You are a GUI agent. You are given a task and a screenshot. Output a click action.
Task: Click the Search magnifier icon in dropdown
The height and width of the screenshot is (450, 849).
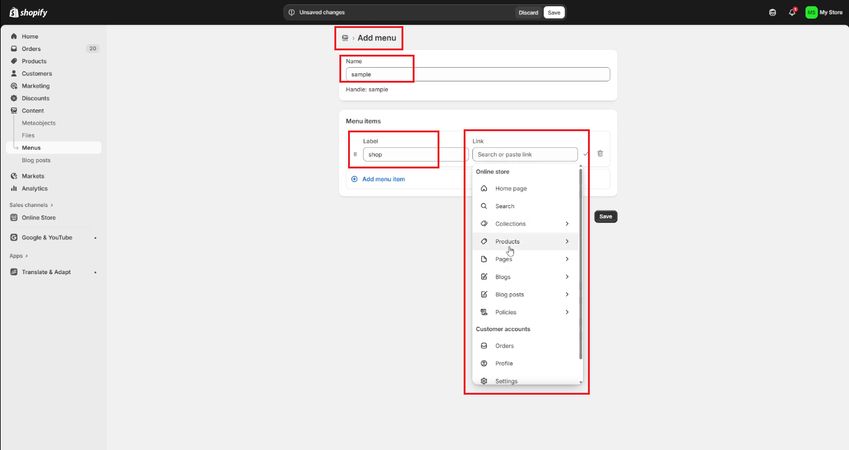[x=484, y=206]
